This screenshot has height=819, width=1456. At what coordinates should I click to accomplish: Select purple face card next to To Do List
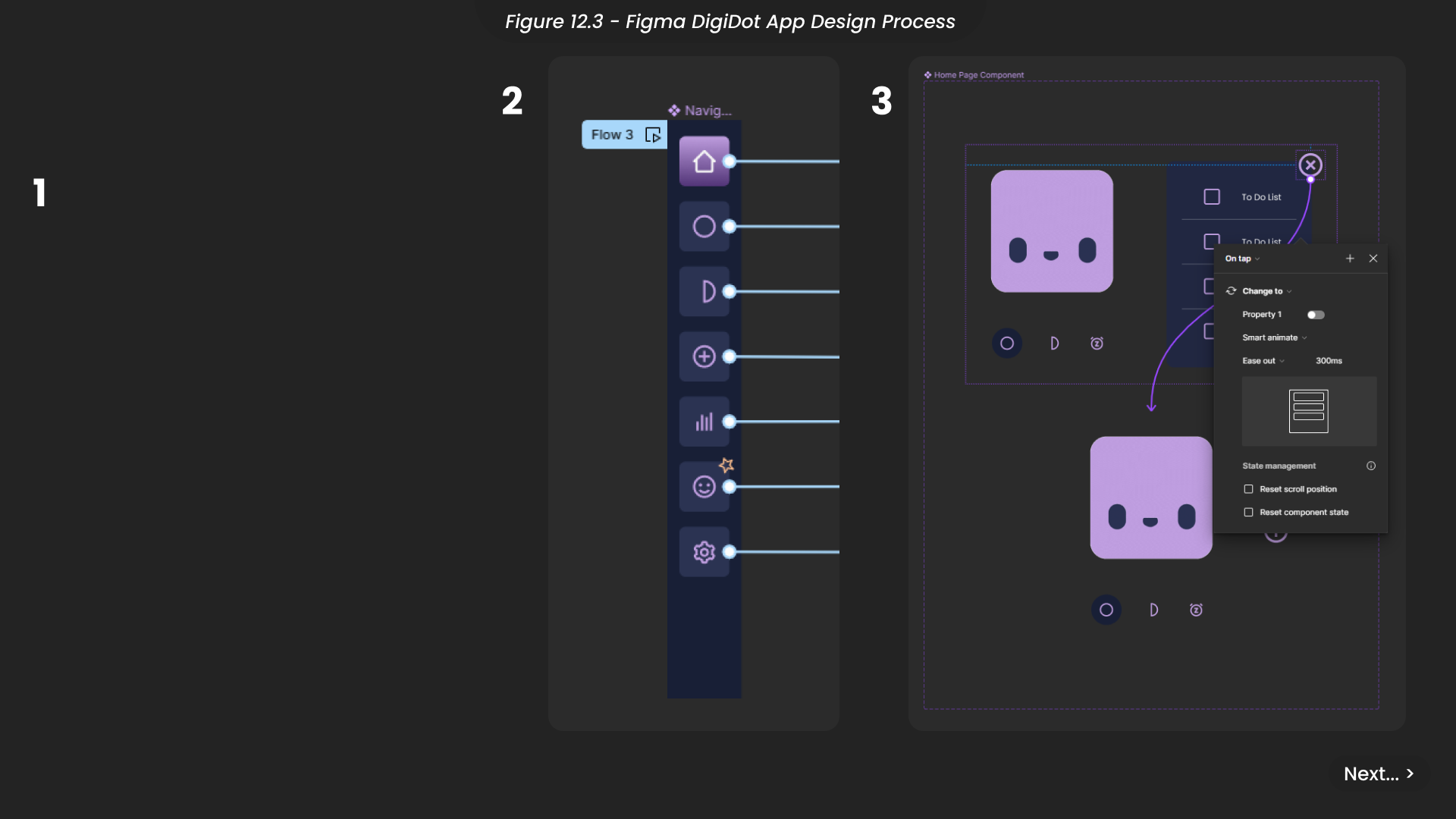pos(1052,231)
